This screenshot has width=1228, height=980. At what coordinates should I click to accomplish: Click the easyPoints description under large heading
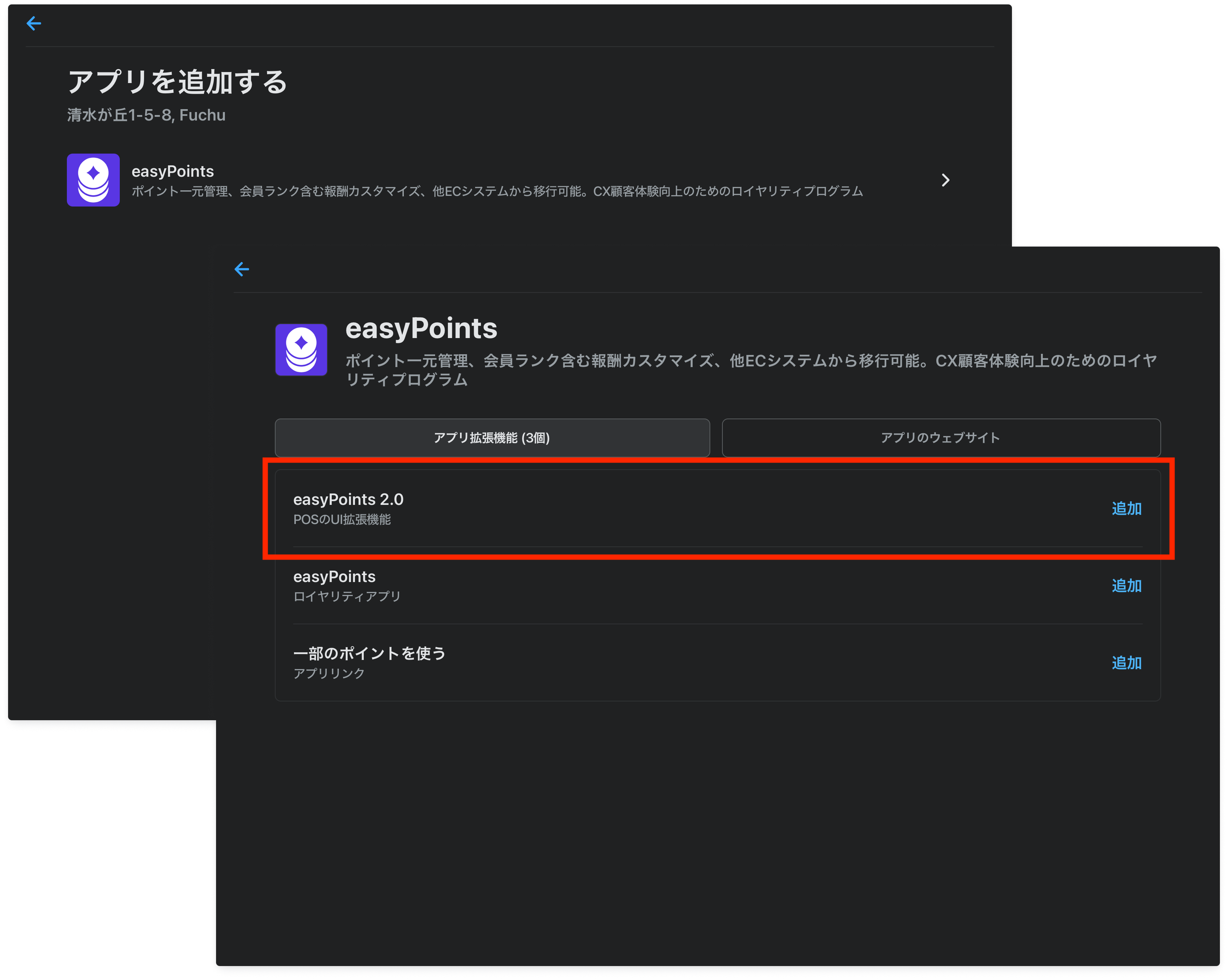coord(751,370)
